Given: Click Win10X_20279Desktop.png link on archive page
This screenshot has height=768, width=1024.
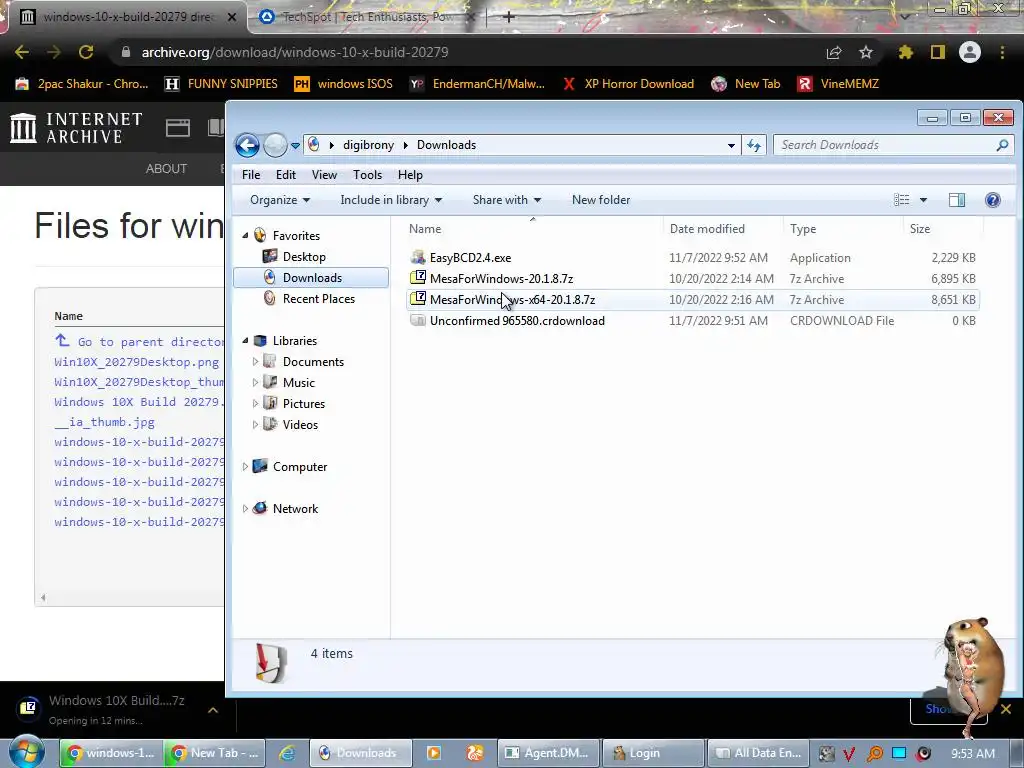Looking at the screenshot, I should [x=136, y=362].
